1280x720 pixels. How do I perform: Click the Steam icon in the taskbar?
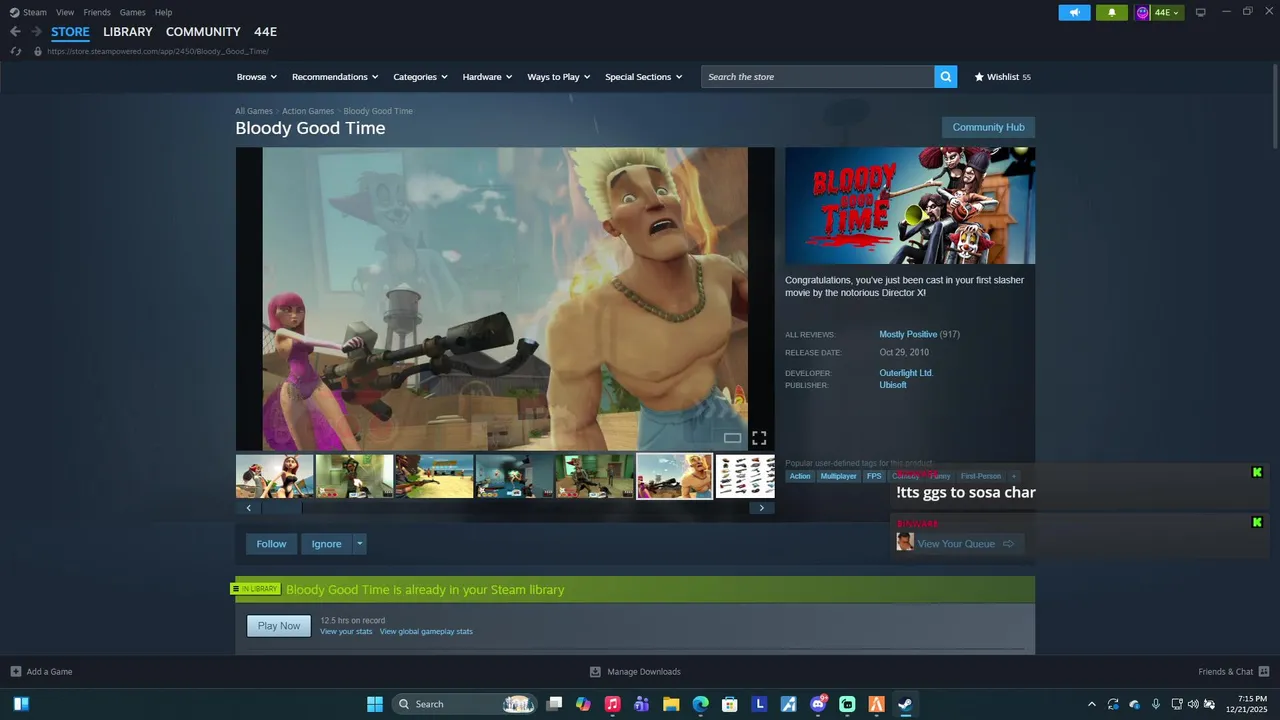pos(904,704)
